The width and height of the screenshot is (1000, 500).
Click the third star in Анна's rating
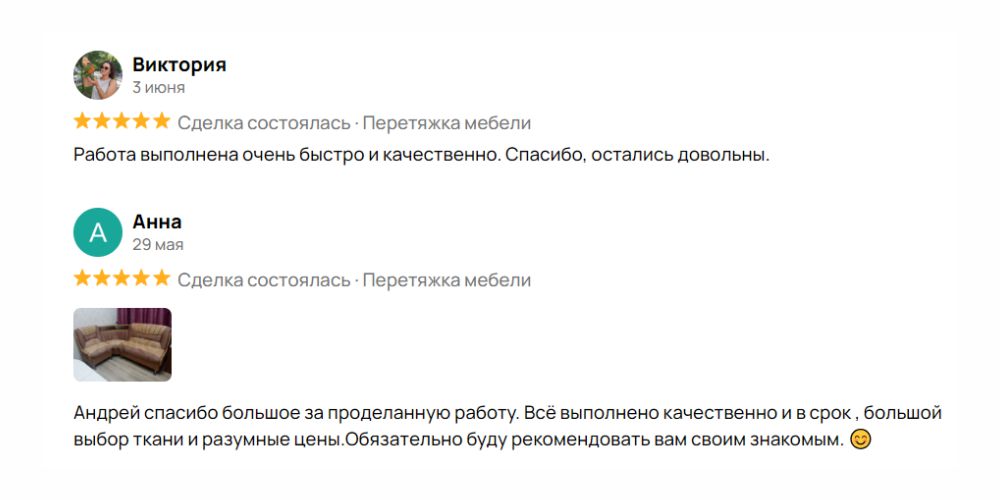[122, 278]
